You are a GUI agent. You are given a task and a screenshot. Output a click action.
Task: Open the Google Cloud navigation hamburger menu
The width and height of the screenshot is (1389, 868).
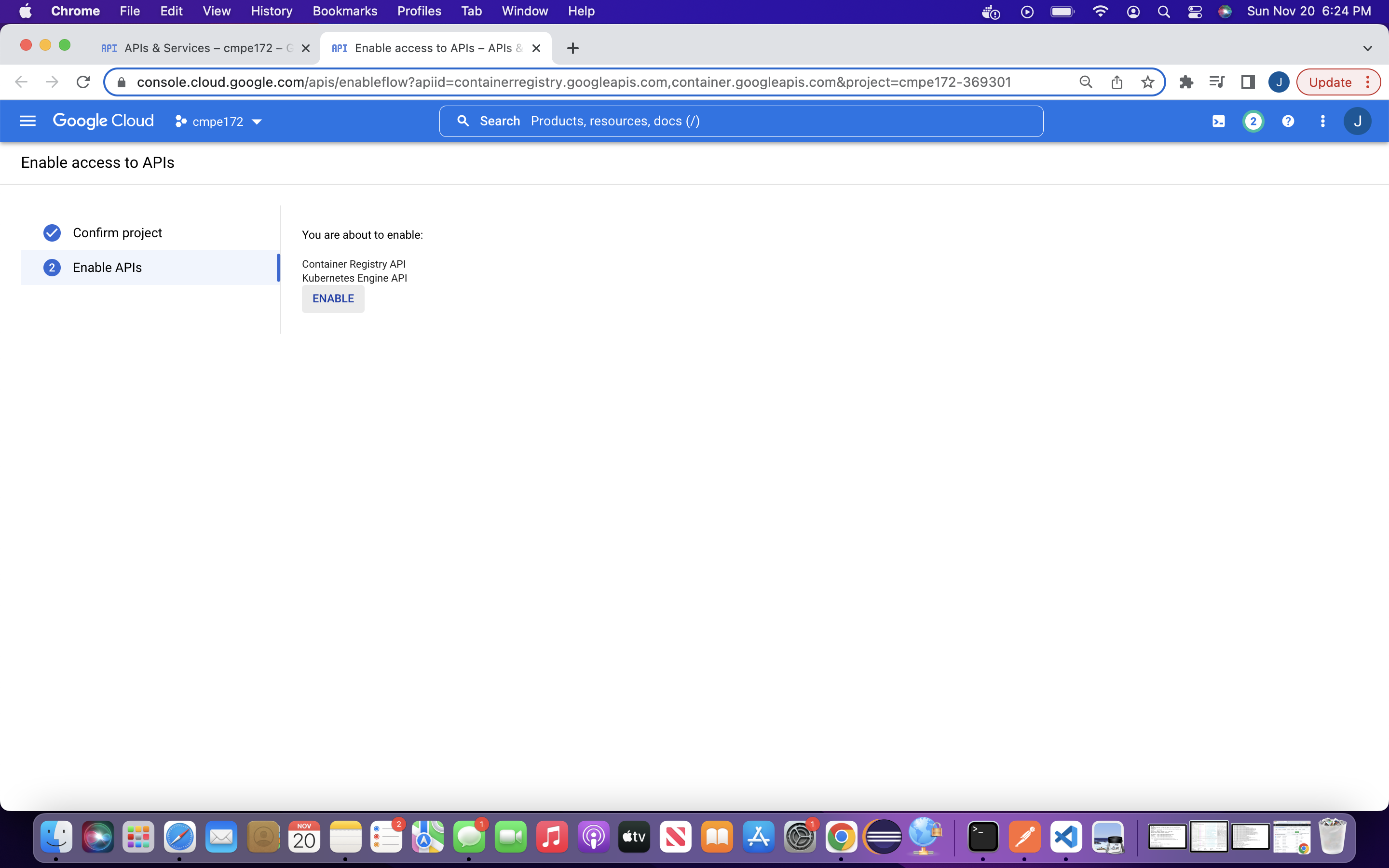(x=27, y=121)
